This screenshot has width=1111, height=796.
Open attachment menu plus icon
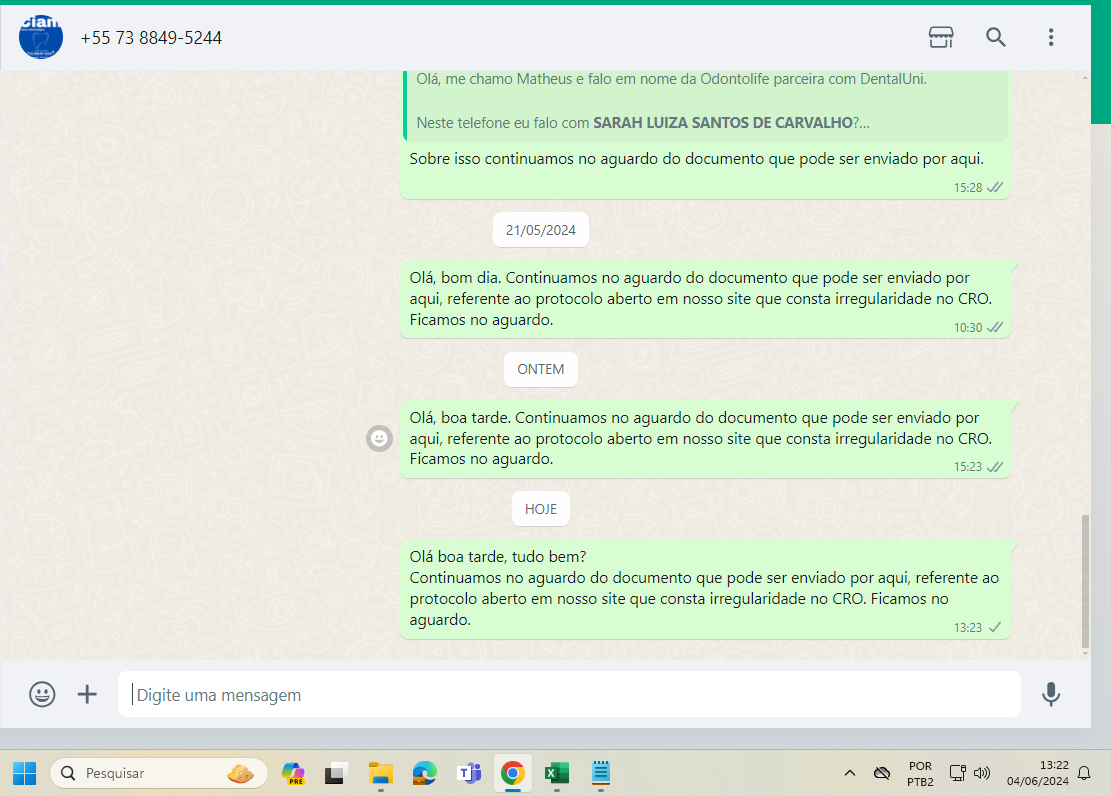click(88, 694)
